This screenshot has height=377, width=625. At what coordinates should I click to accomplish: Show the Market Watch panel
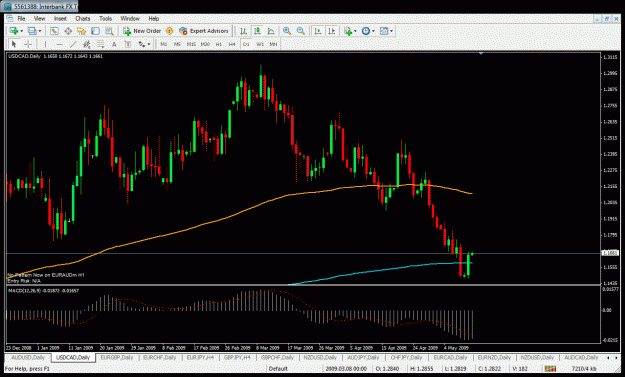(x=54, y=31)
